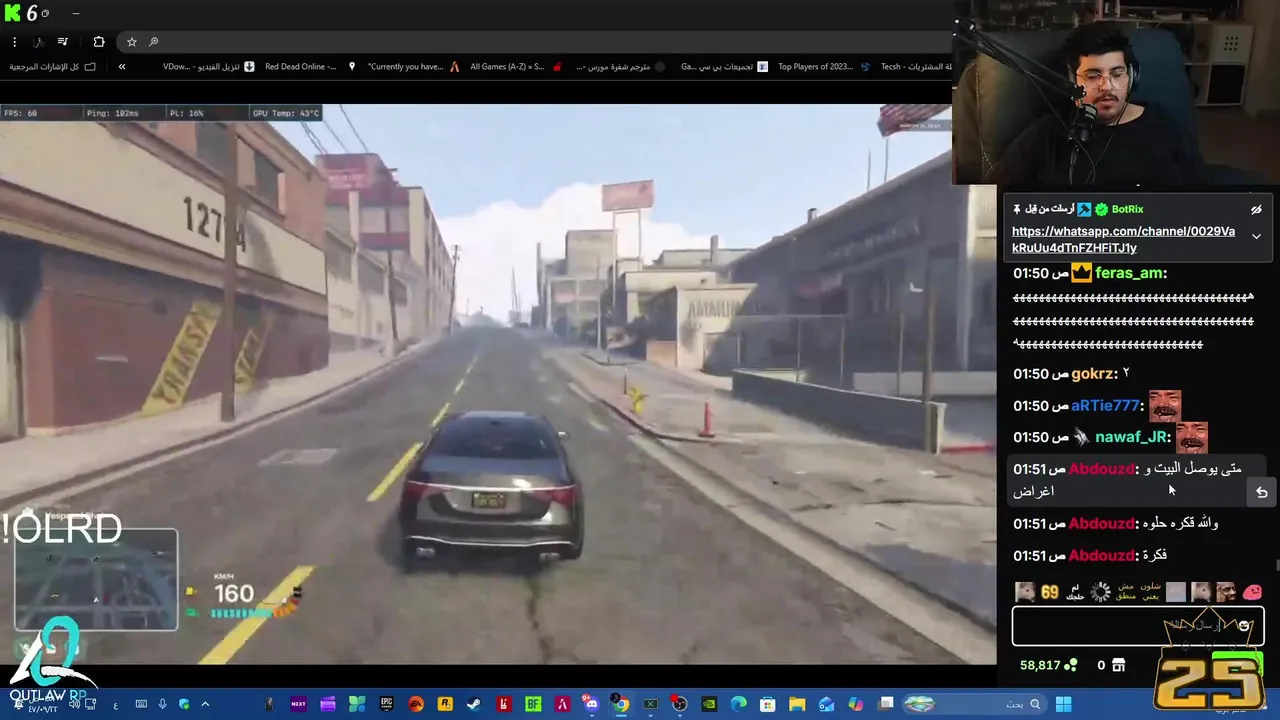Click the microphone icon in system tray
The height and width of the screenshot is (720, 1280).
coord(161,705)
